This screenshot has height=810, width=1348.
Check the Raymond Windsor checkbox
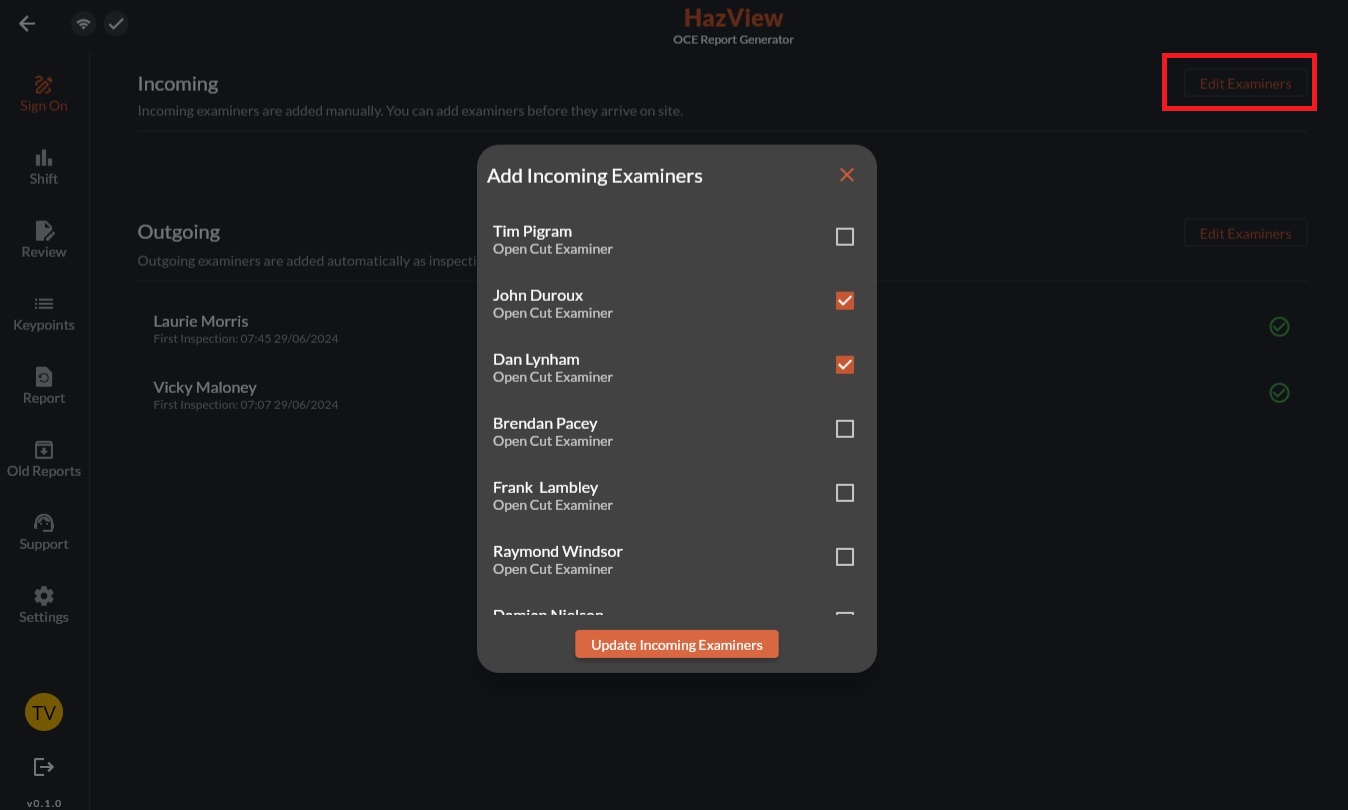tap(845, 557)
